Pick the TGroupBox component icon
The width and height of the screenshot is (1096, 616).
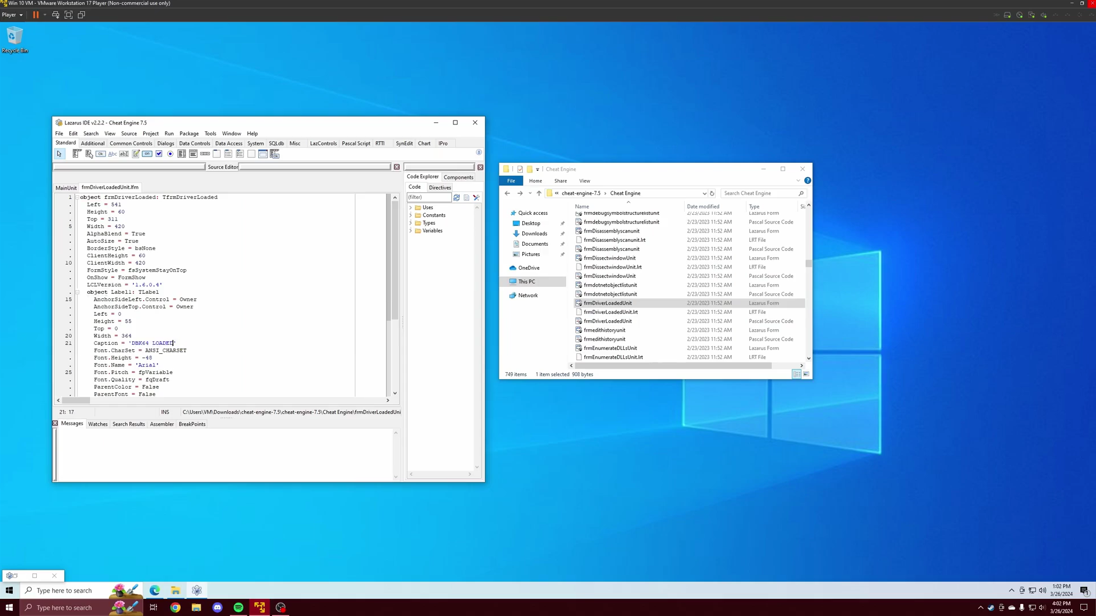point(217,154)
